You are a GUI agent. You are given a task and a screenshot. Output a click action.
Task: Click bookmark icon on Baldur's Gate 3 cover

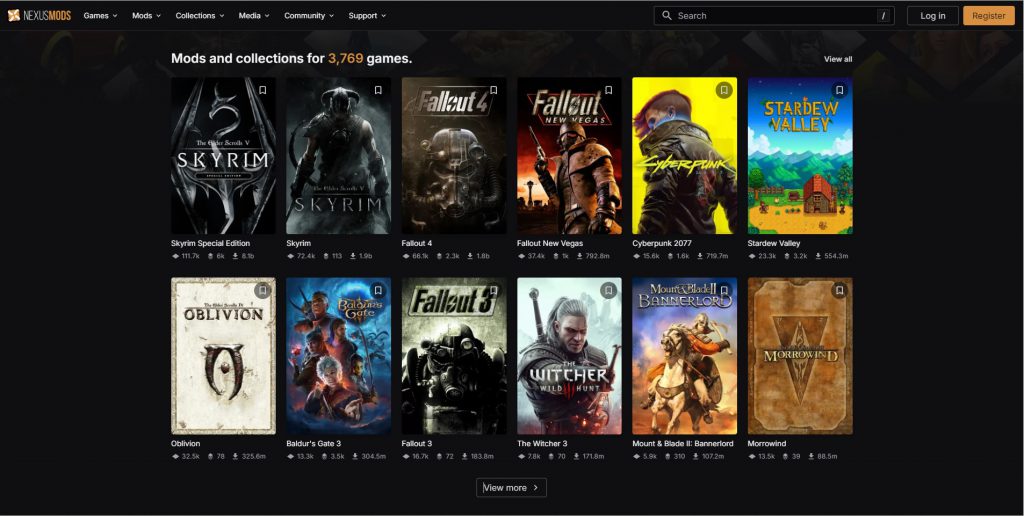click(378, 290)
